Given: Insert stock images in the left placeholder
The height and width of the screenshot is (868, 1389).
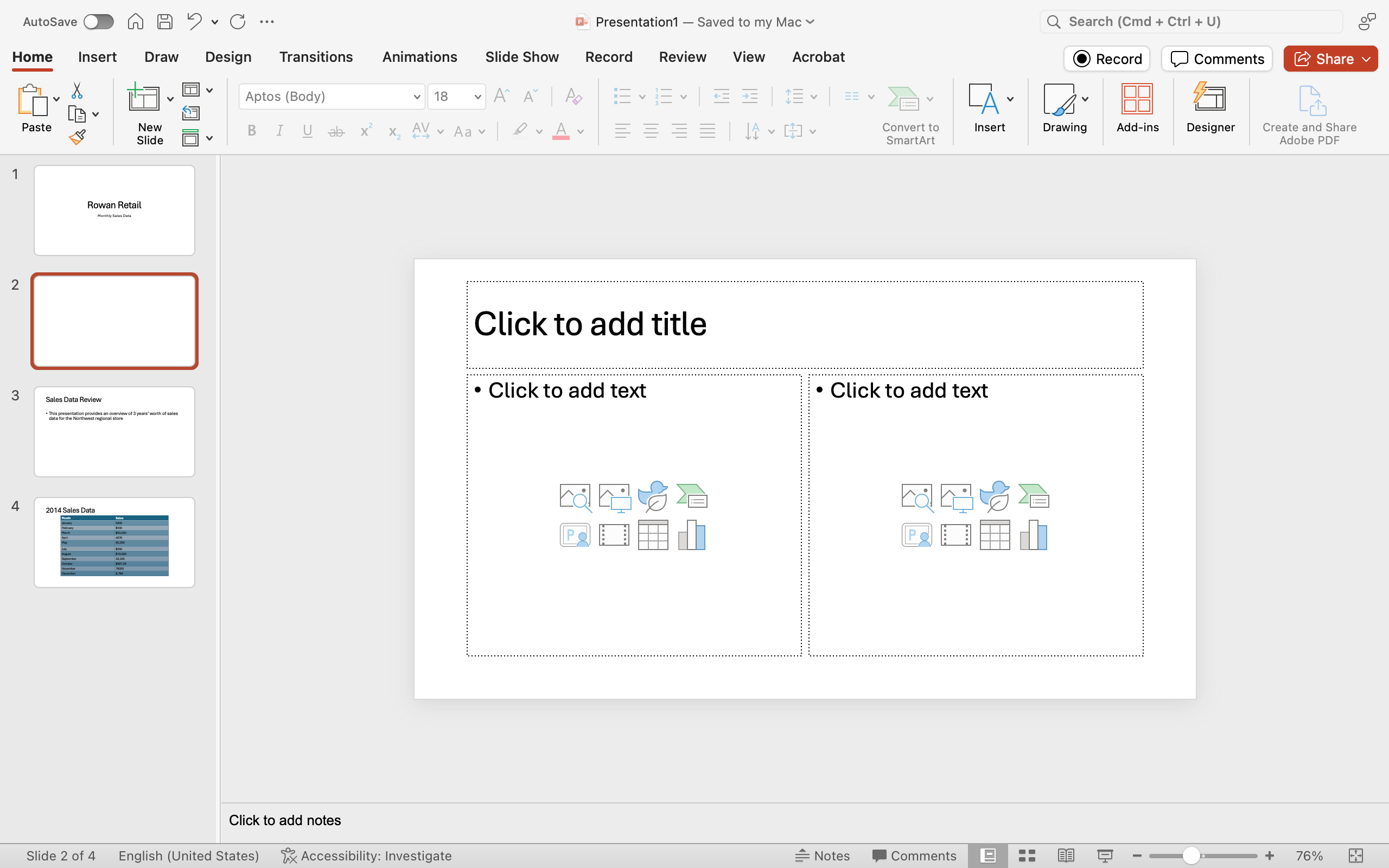Looking at the screenshot, I should [x=575, y=497].
